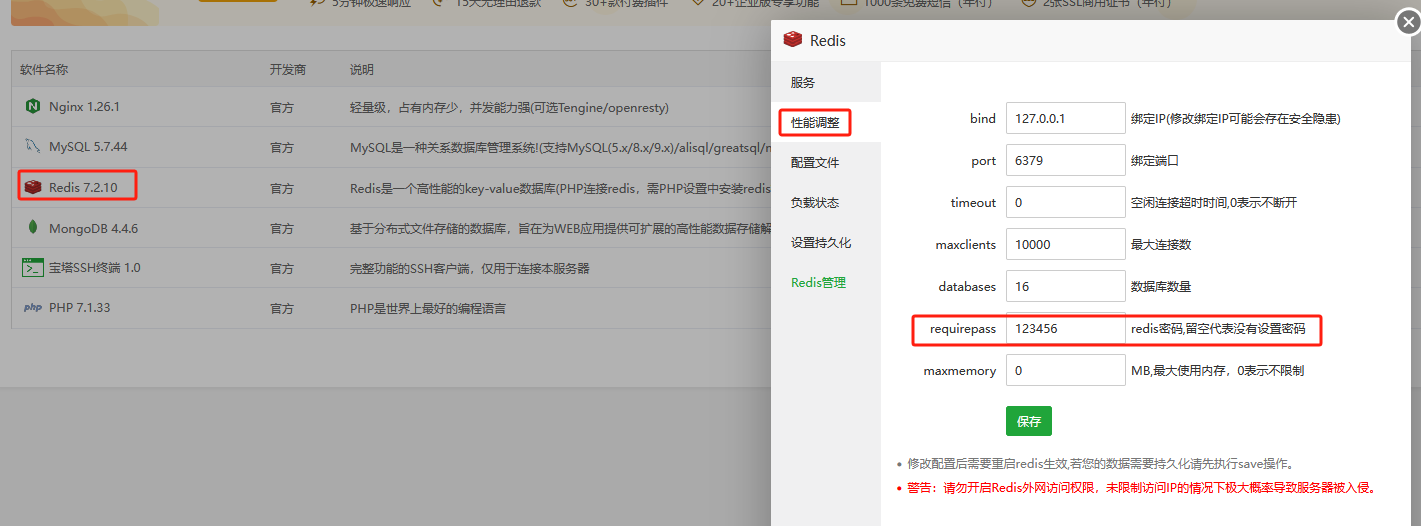Click the Redis icon in software list
This screenshot has width=1421, height=526.
[33, 187]
